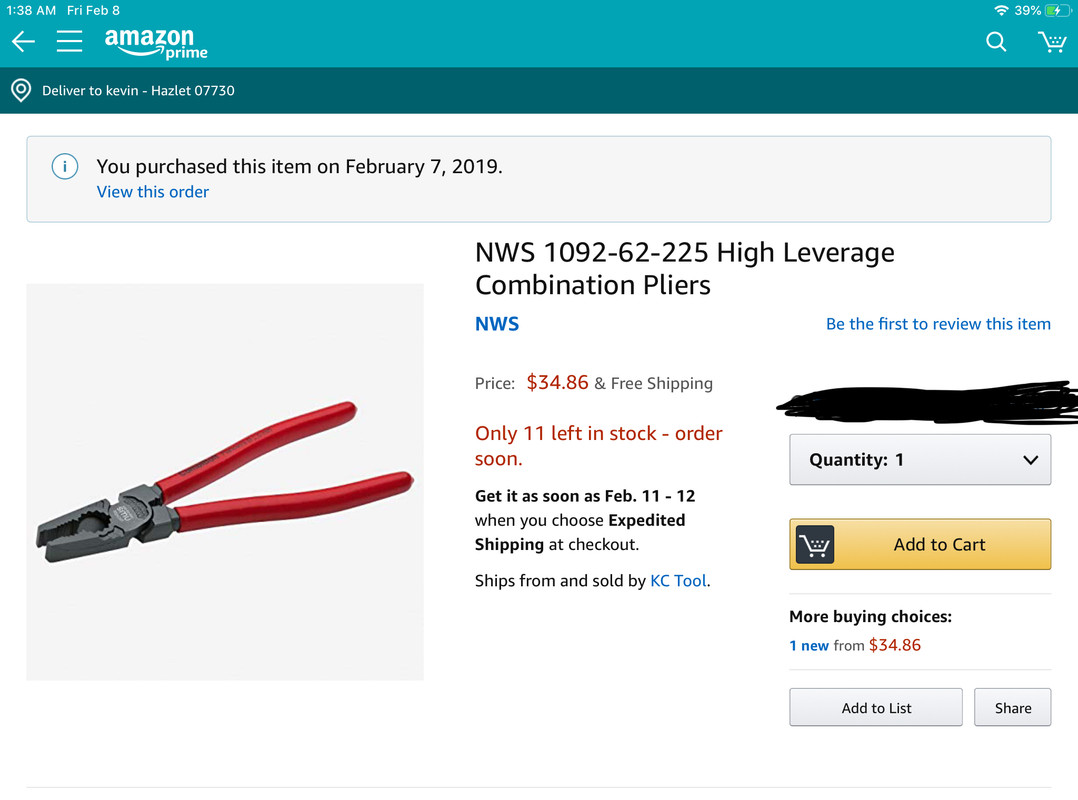Click the Add to Cart button
This screenshot has height=800, width=1078.
point(920,544)
